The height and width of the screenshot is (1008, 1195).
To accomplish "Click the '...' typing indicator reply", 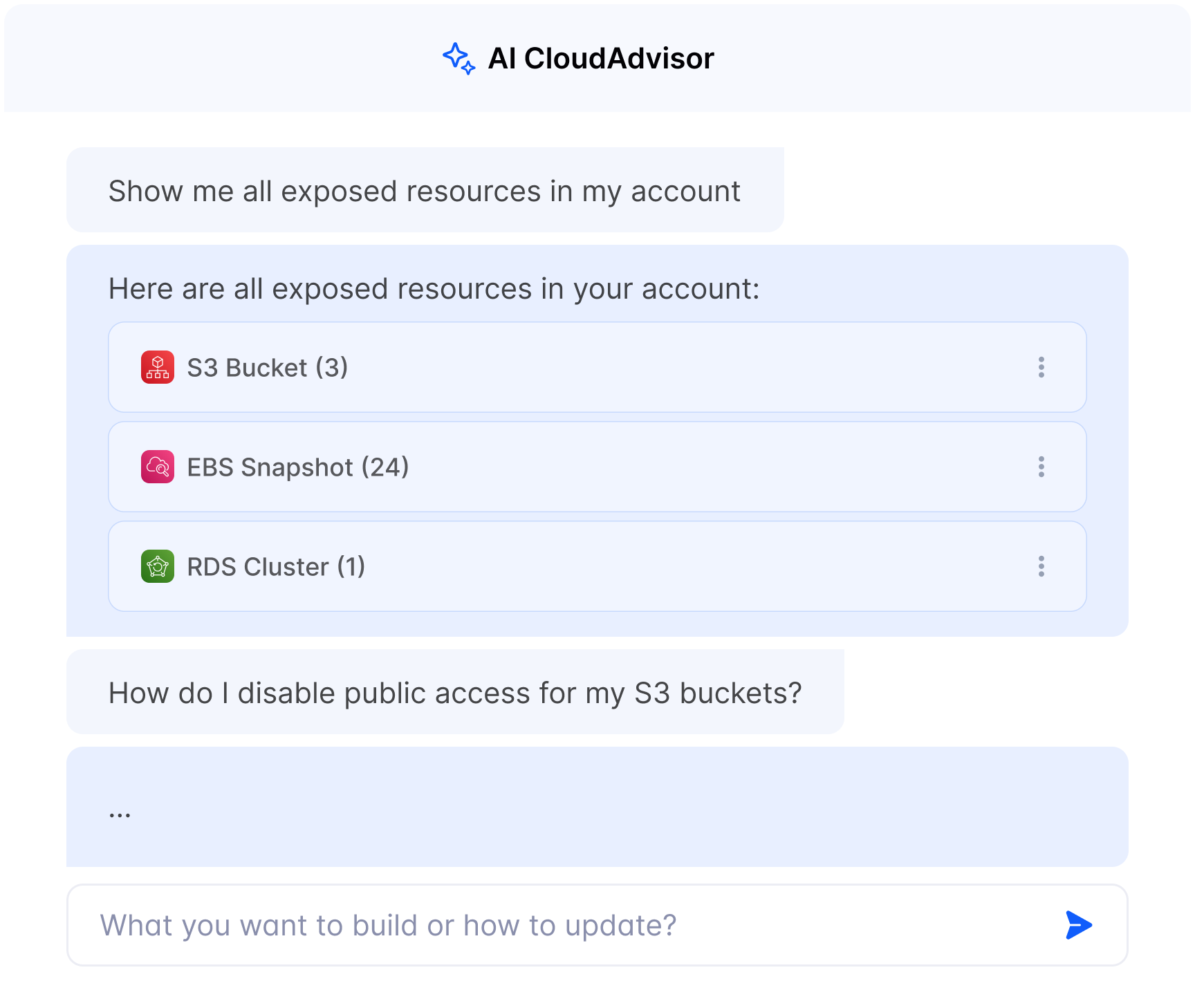I will click(x=597, y=807).
